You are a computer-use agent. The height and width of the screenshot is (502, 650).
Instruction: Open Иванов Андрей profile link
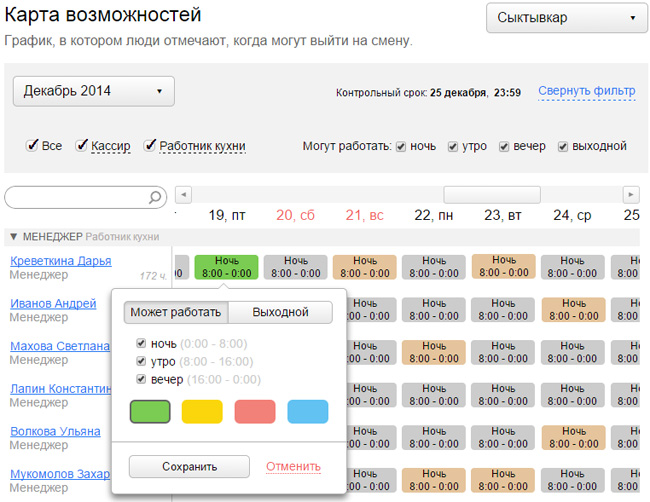[53, 303]
